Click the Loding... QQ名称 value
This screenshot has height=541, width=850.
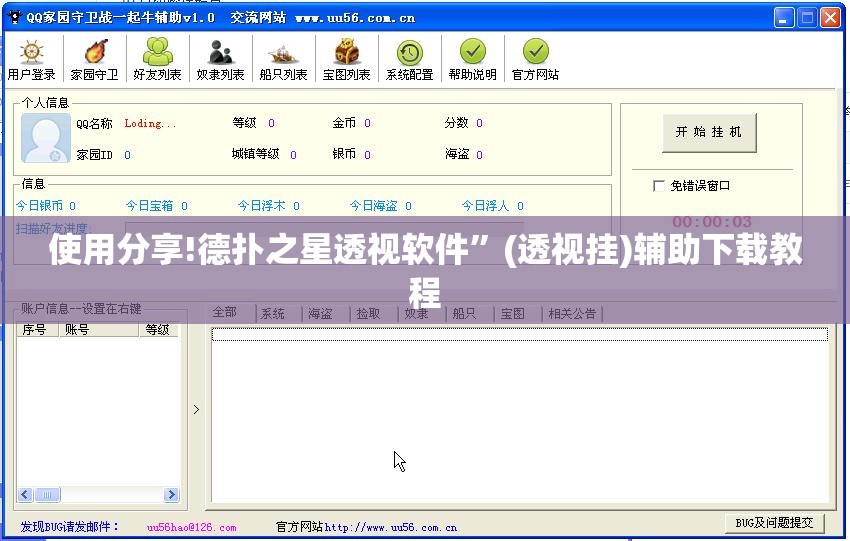click(150, 124)
